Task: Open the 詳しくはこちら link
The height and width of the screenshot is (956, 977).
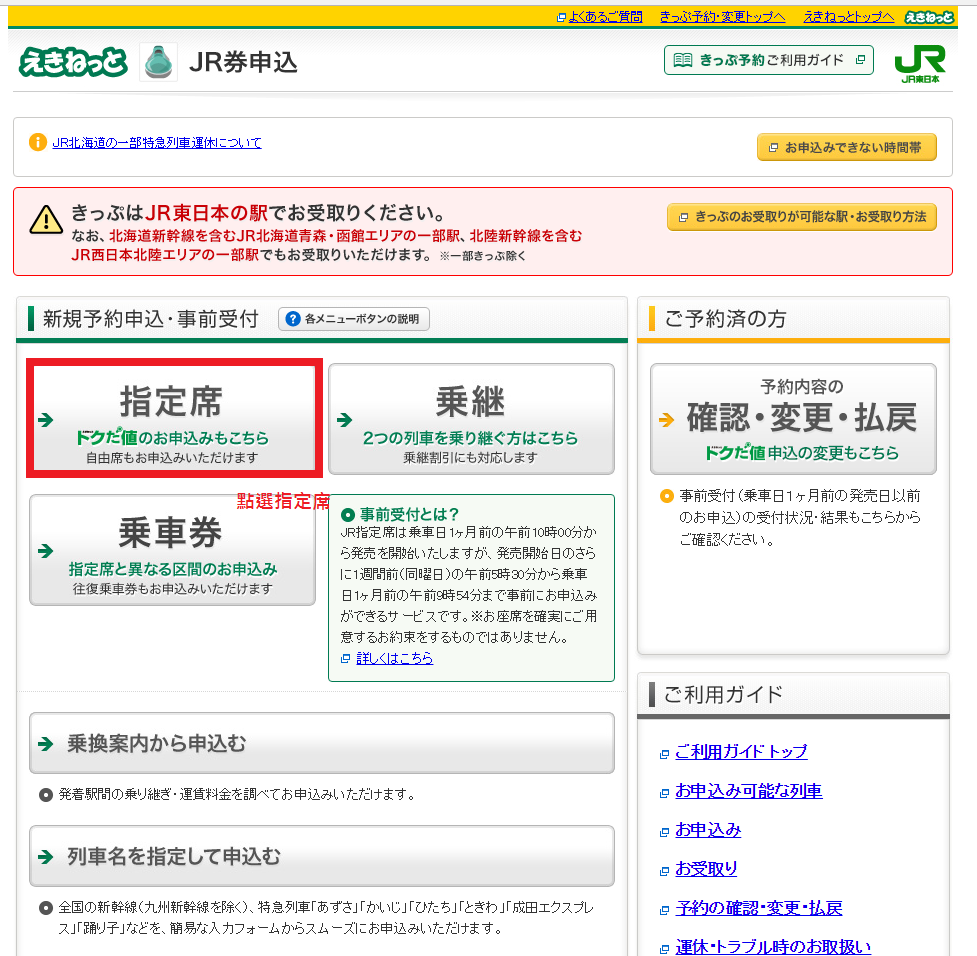Action: pyautogui.click(x=394, y=658)
